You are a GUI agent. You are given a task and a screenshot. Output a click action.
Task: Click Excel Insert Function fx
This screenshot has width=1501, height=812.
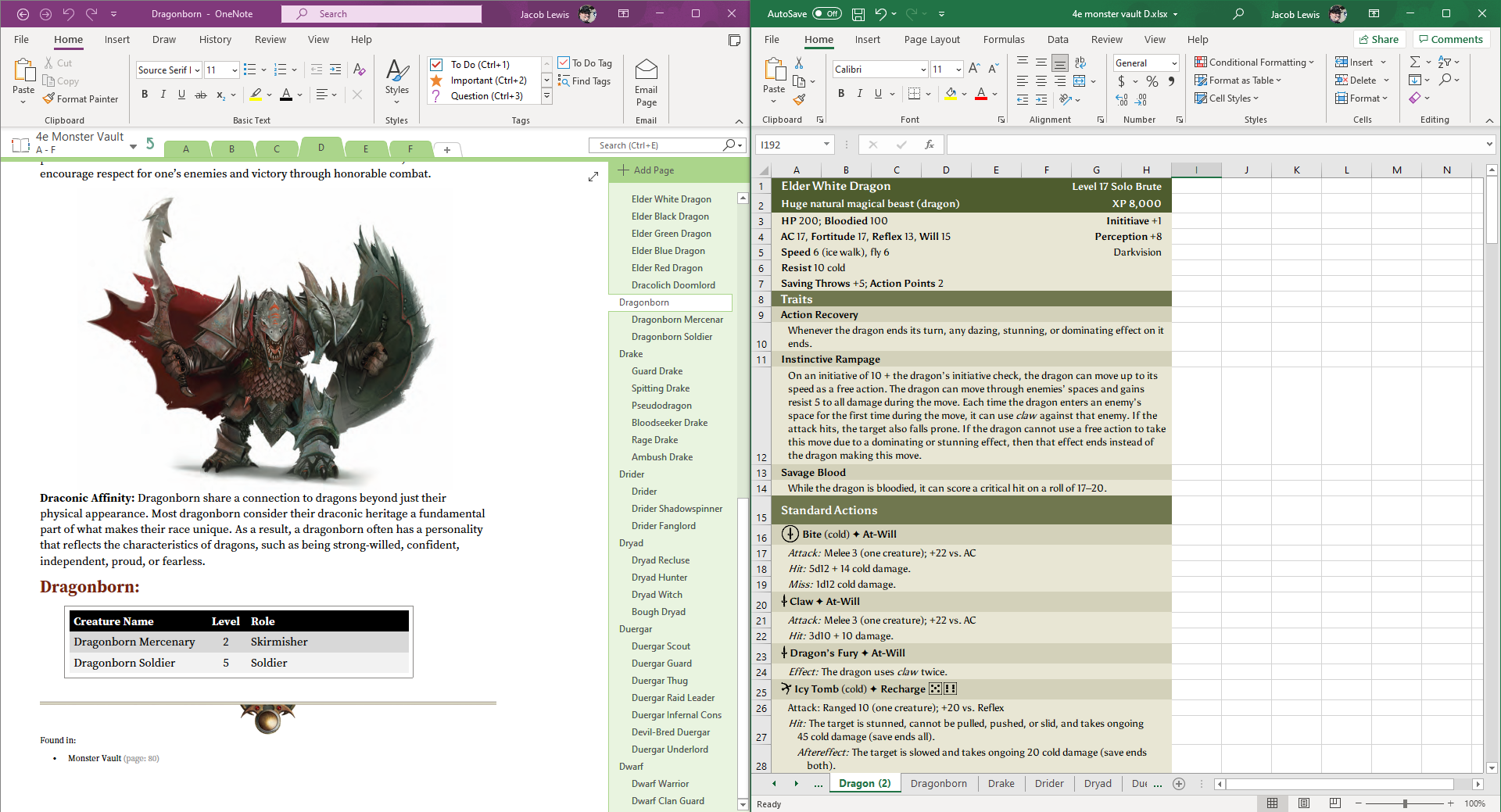930,145
